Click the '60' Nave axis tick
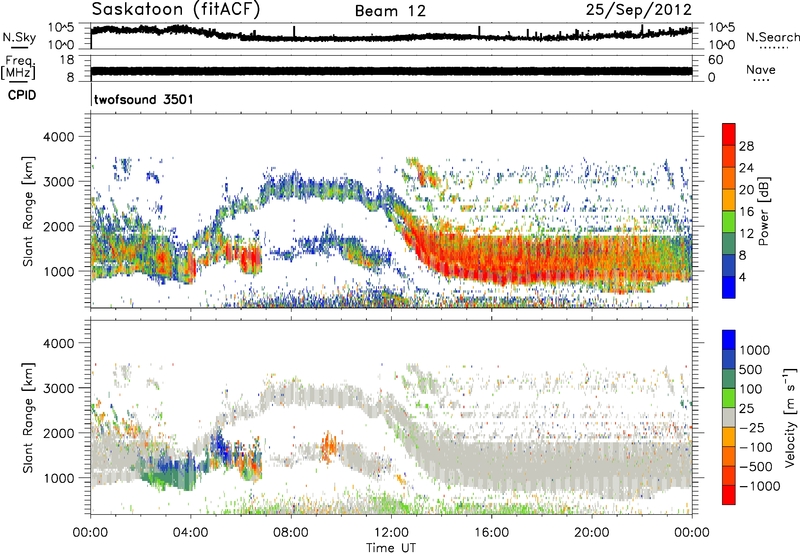 (715, 60)
